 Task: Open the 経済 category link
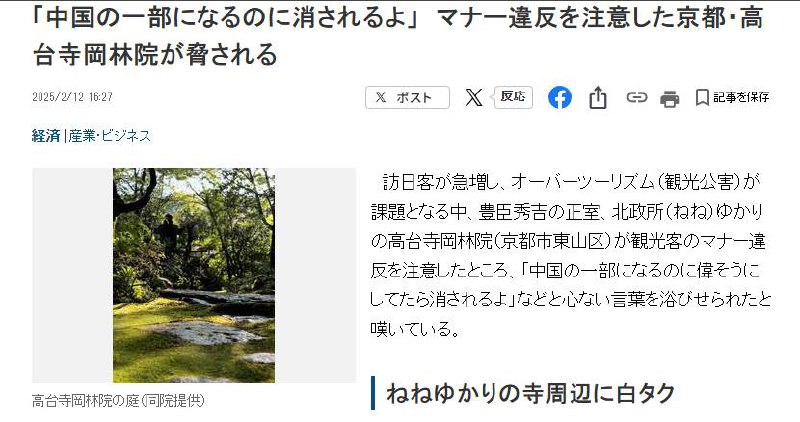click(45, 136)
